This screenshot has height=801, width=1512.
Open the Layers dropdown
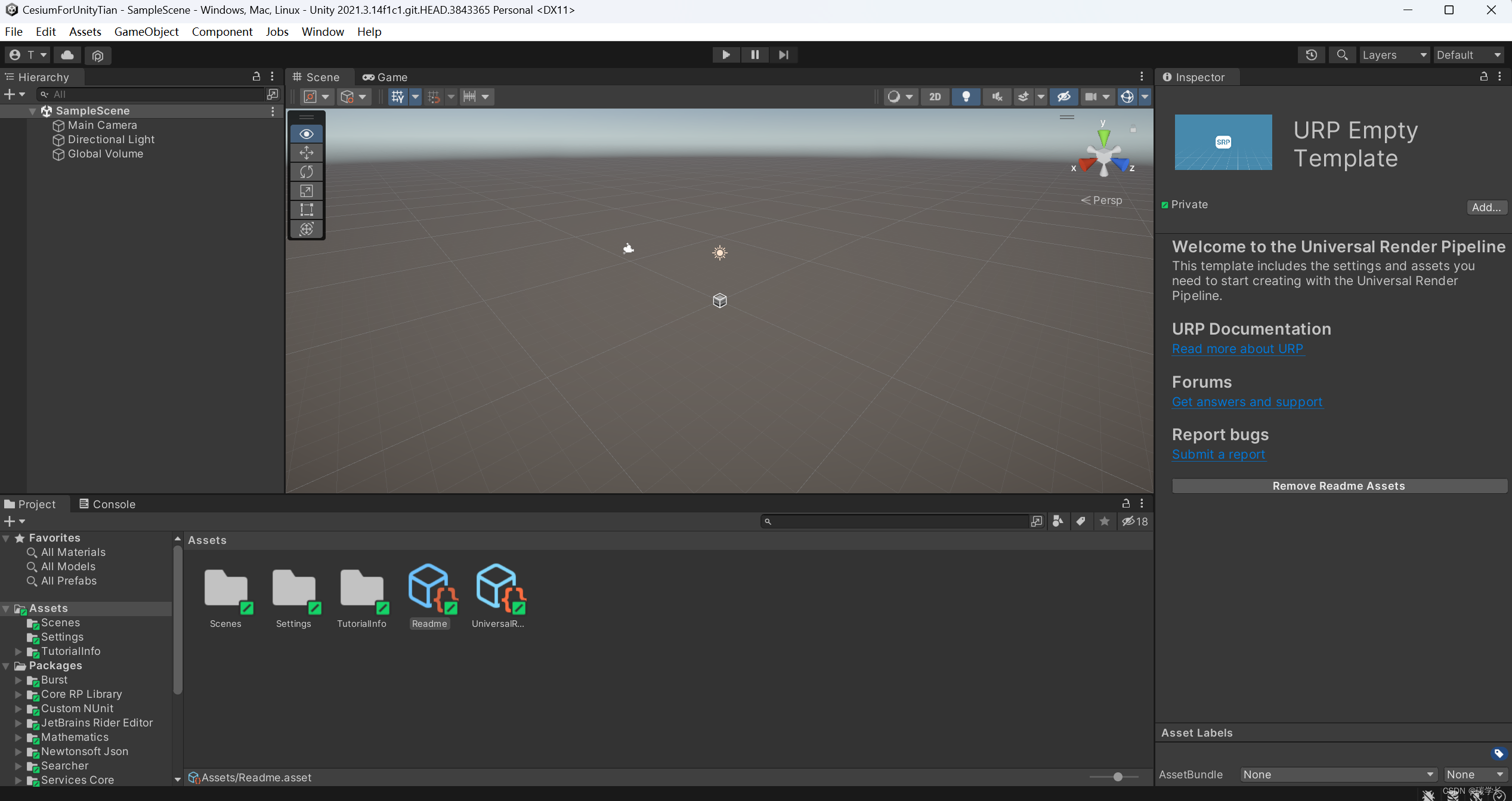1394,55
